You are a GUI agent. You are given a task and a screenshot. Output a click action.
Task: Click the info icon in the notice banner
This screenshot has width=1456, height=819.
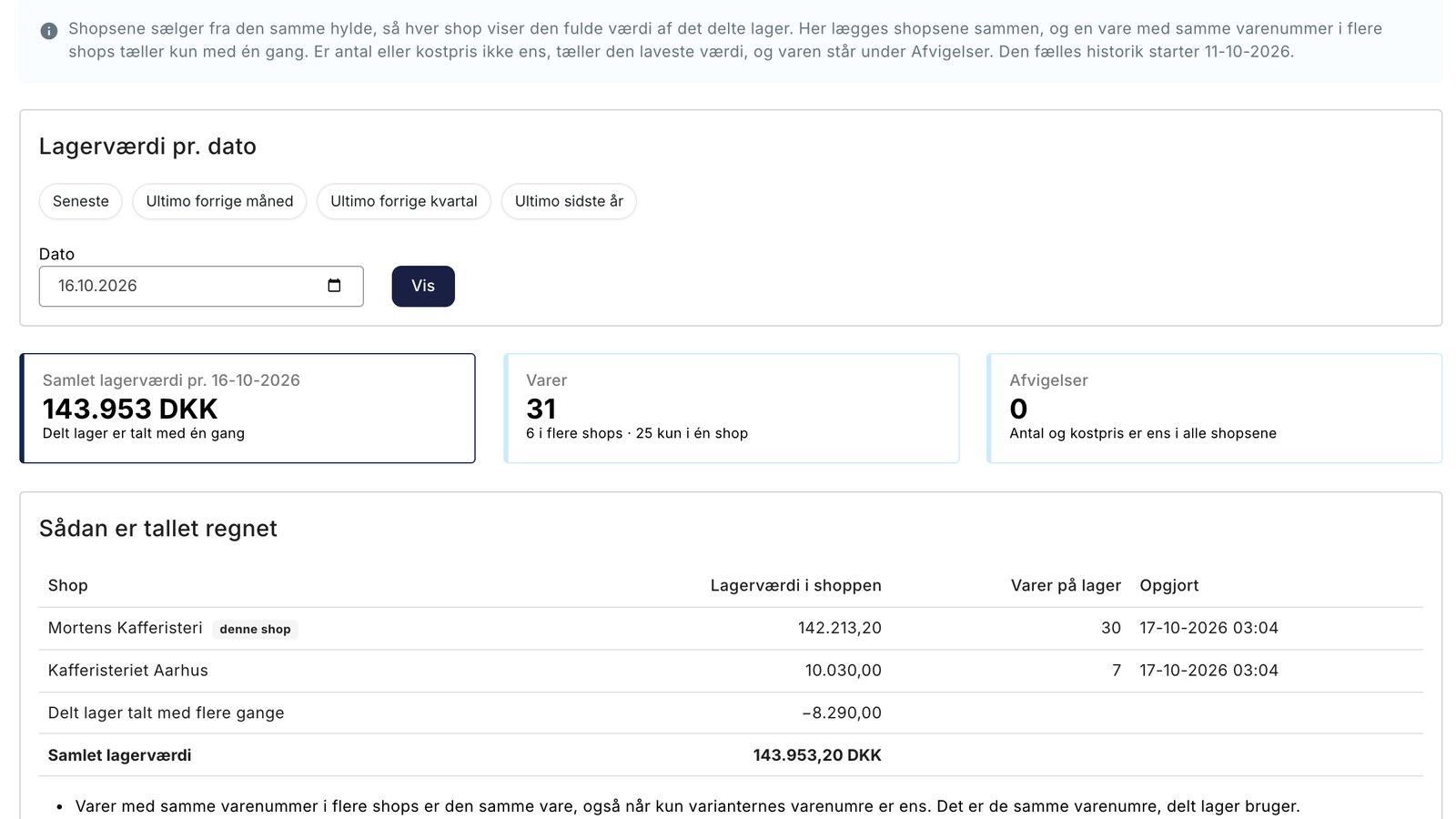coord(49,31)
